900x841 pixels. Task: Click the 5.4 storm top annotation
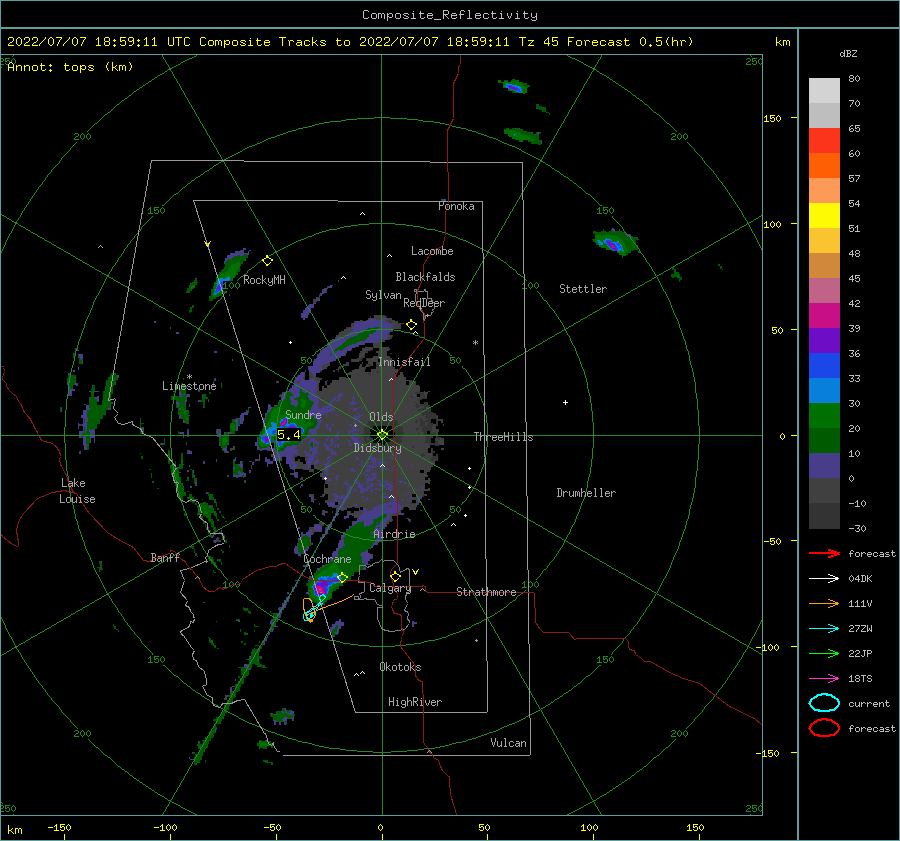click(x=289, y=435)
